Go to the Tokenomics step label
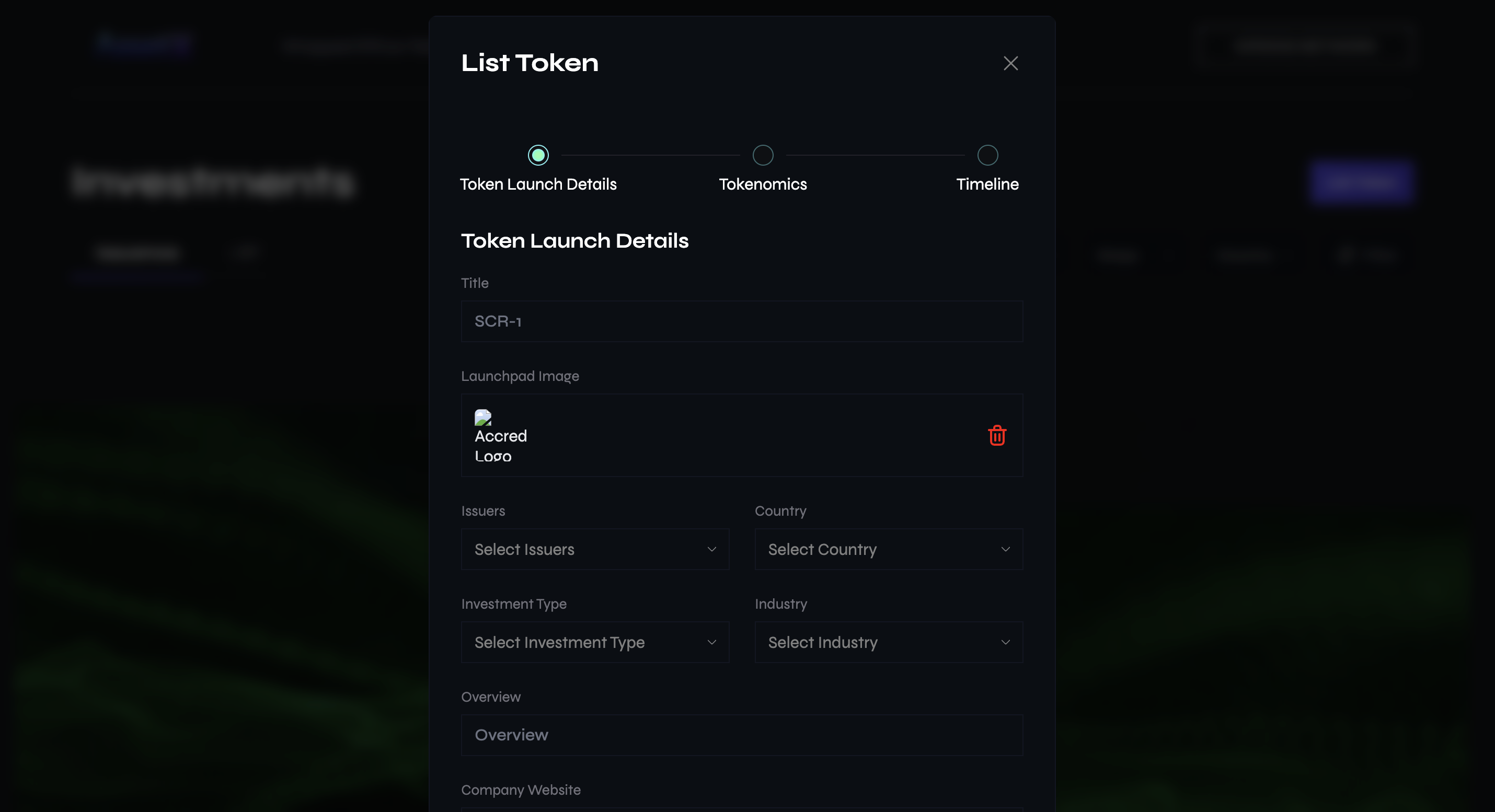The image size is (1495, 812). [763, 184]
